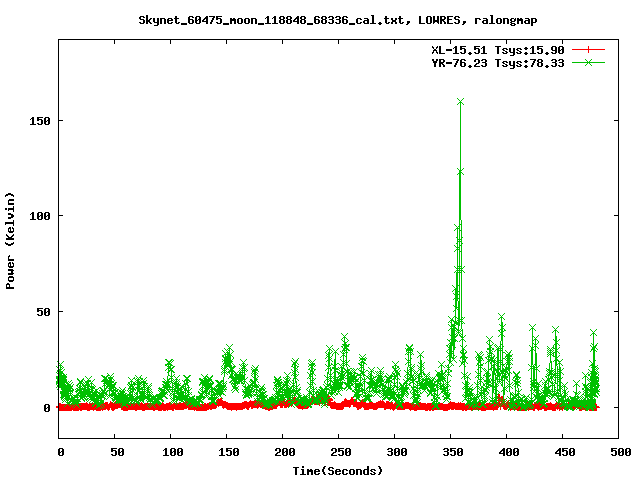Click the x-axis tick label 350

point(453,452)
